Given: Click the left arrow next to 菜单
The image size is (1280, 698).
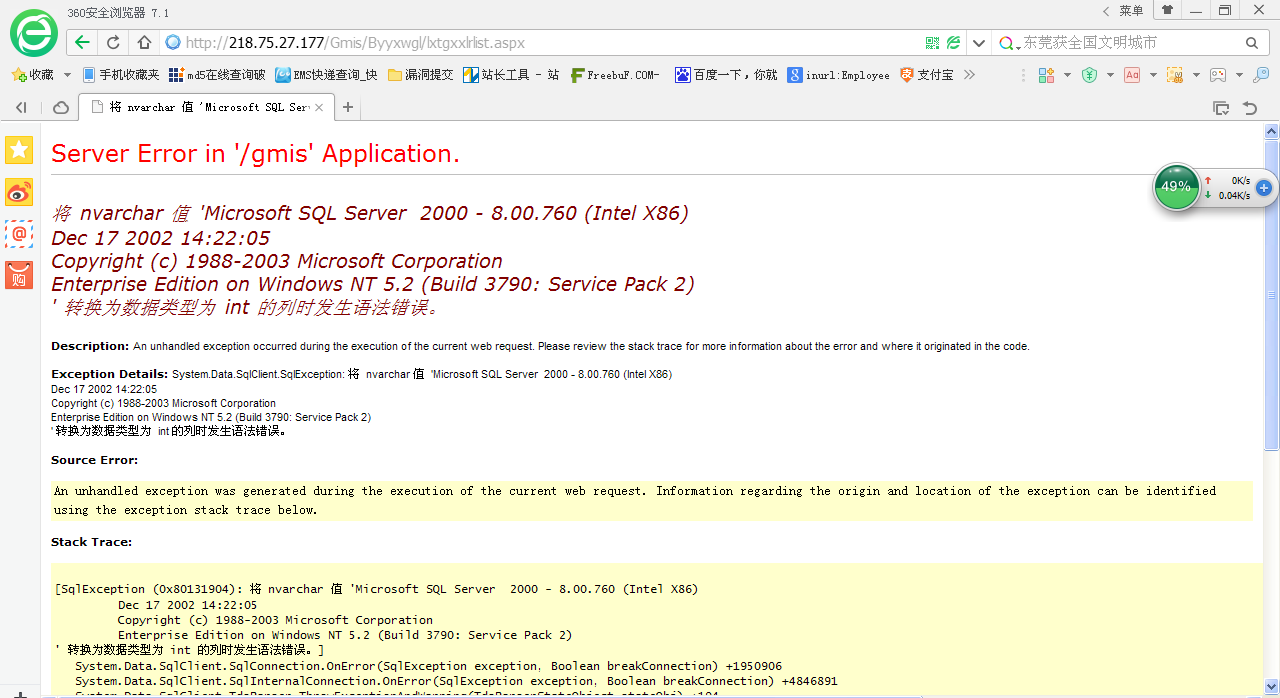Looking at the screenshot, I should point(1105,11).
